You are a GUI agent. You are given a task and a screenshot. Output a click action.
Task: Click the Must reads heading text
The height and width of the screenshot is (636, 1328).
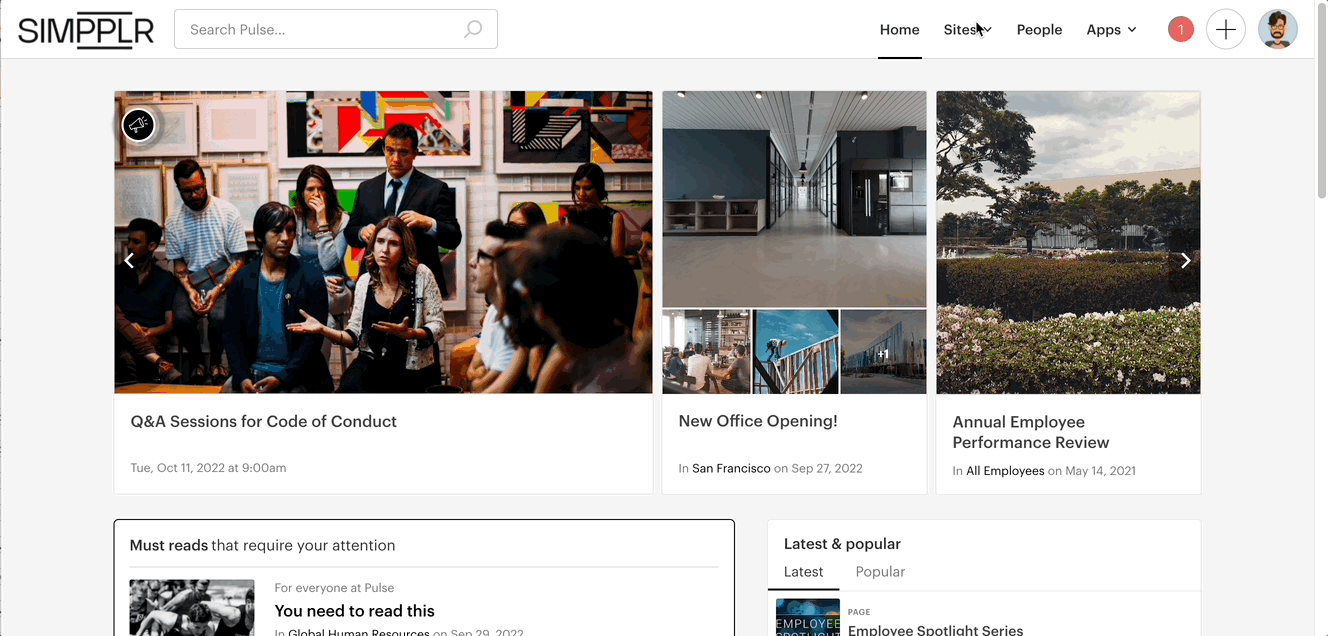point(262,546)
